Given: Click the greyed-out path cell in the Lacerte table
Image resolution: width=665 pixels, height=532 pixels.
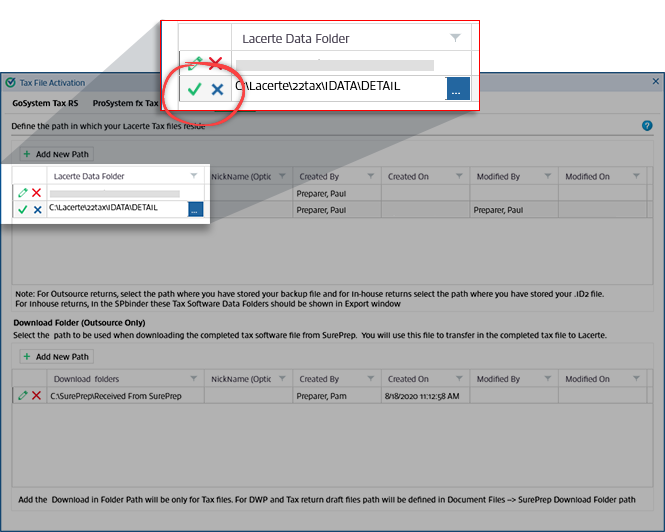Looking at the screenshot, I should pos(126,193).
